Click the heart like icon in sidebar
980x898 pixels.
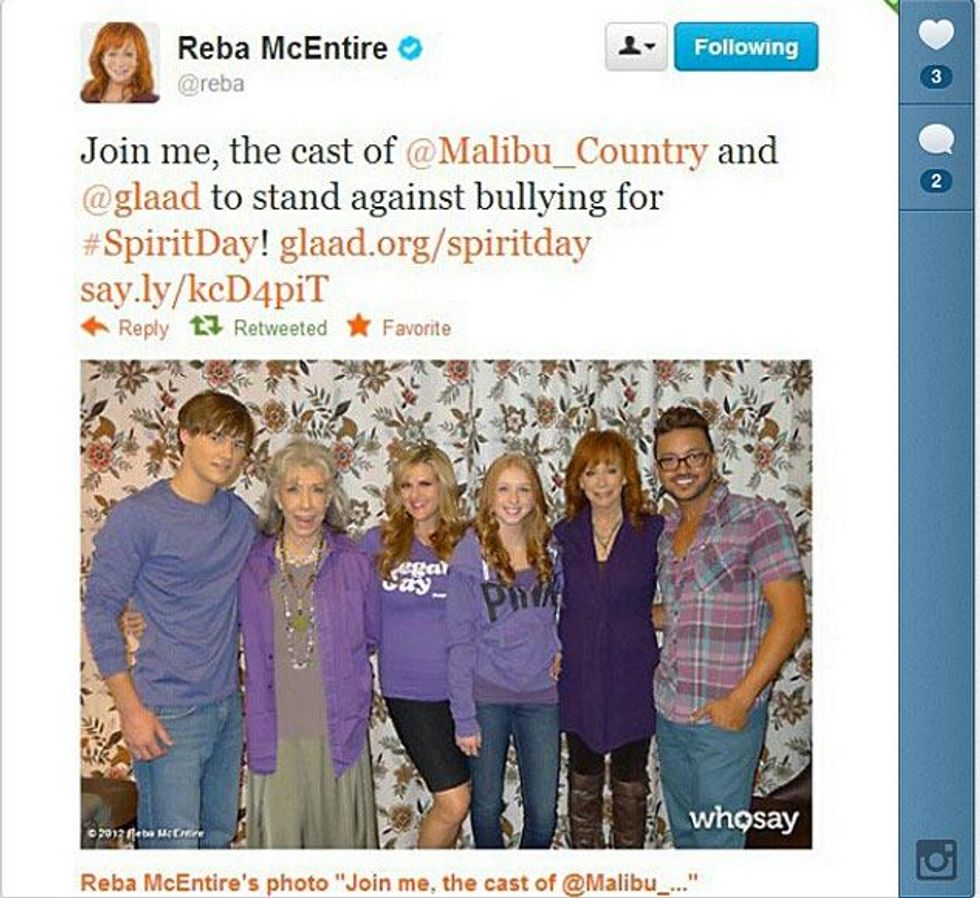pyautogui.click(x=936, y=34)
